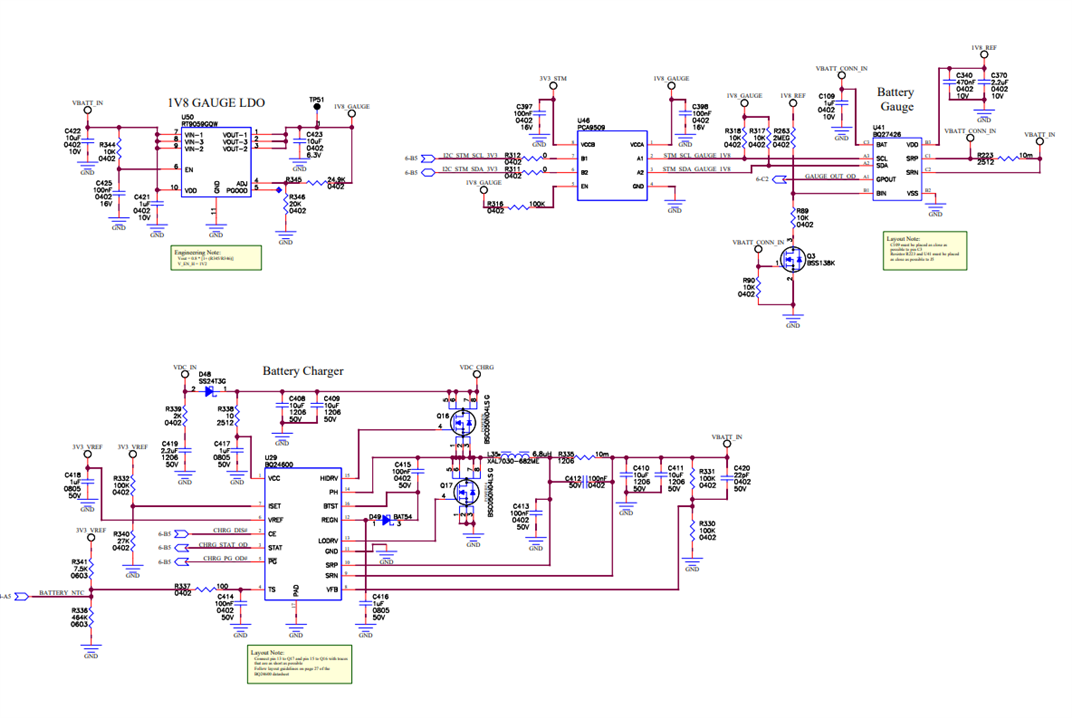Select the Layout Note below Battery Charger
The image size is (1072, 718).
pyautogui.click(x=300, y=664)
